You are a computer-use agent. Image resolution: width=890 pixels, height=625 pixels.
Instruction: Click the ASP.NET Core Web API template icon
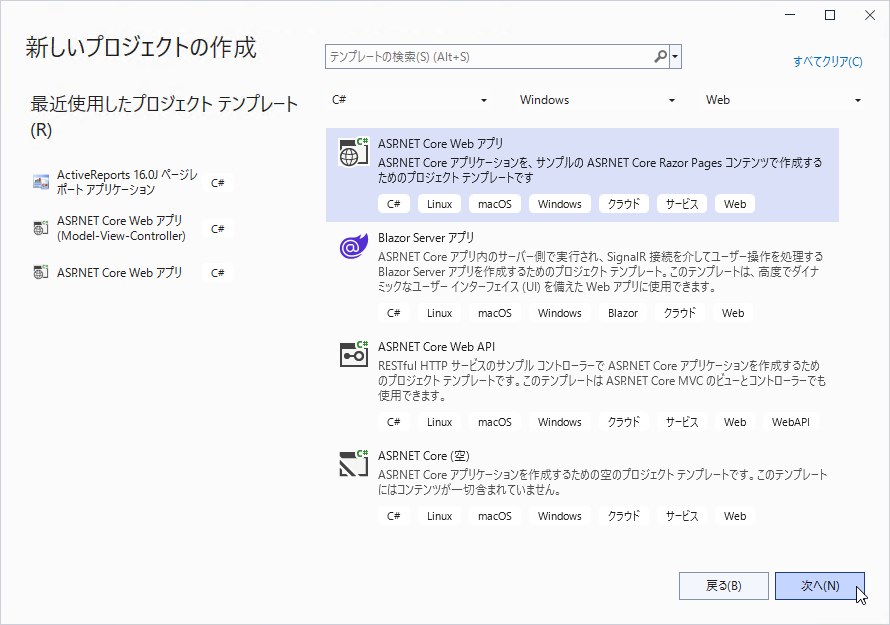[353, 355]
